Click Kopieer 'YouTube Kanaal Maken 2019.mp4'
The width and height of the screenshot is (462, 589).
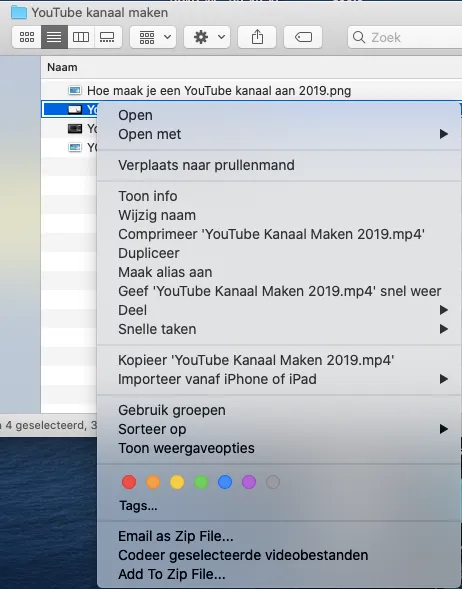pos(279,360)
